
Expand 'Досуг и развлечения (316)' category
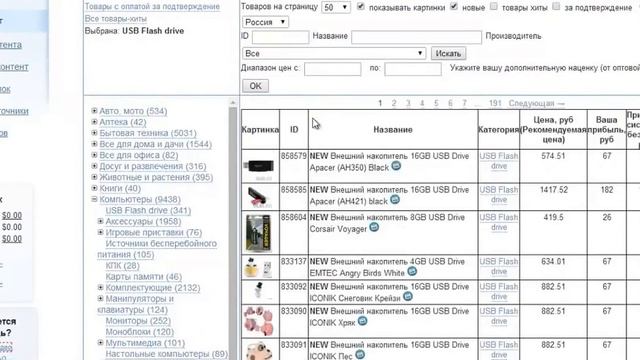tap(94, 166)
